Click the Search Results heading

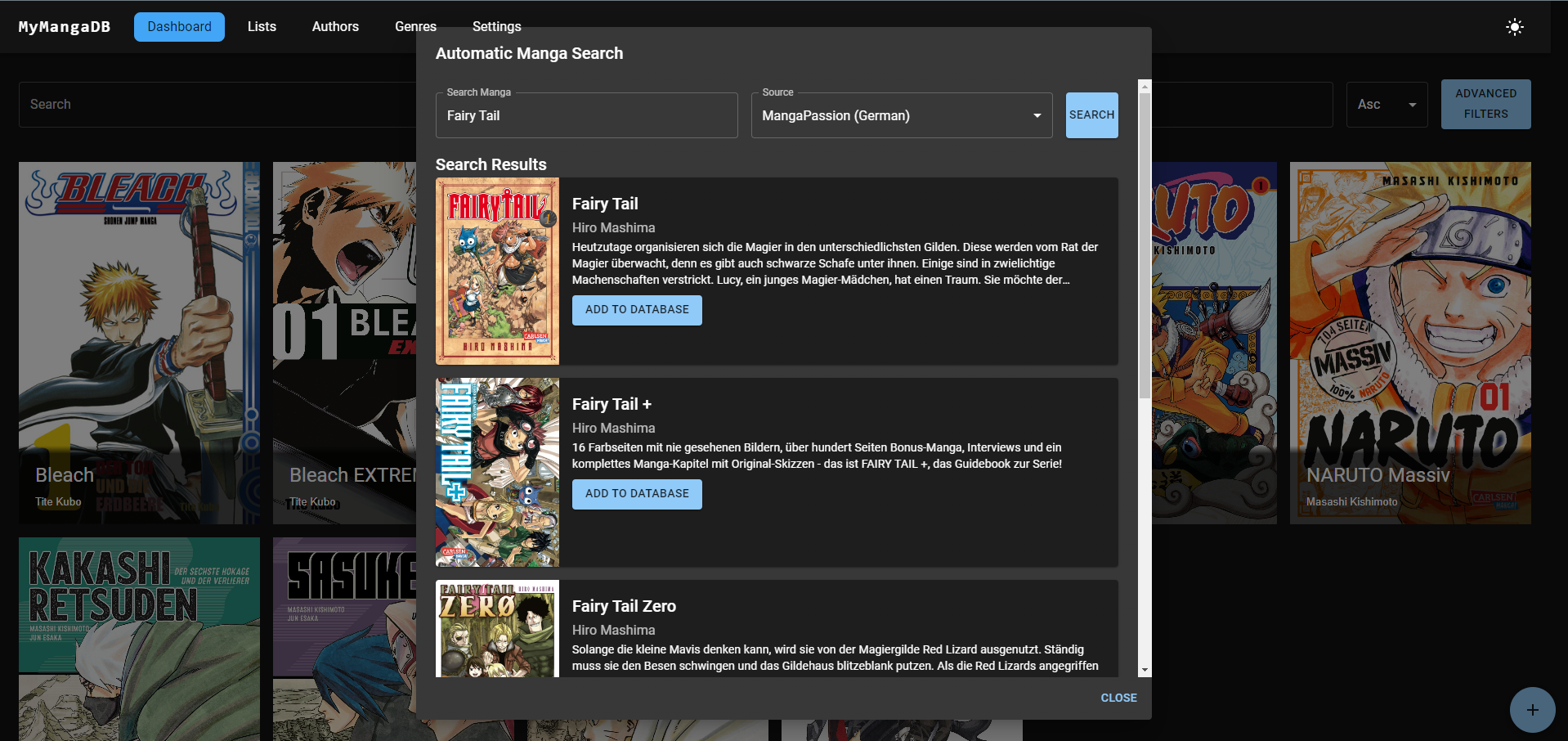tap(491, 164)
